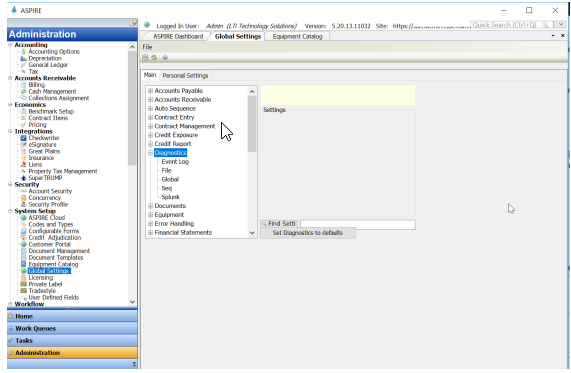
Task: Open the Quick Search dropdown arrow
Action: (560, 25)
